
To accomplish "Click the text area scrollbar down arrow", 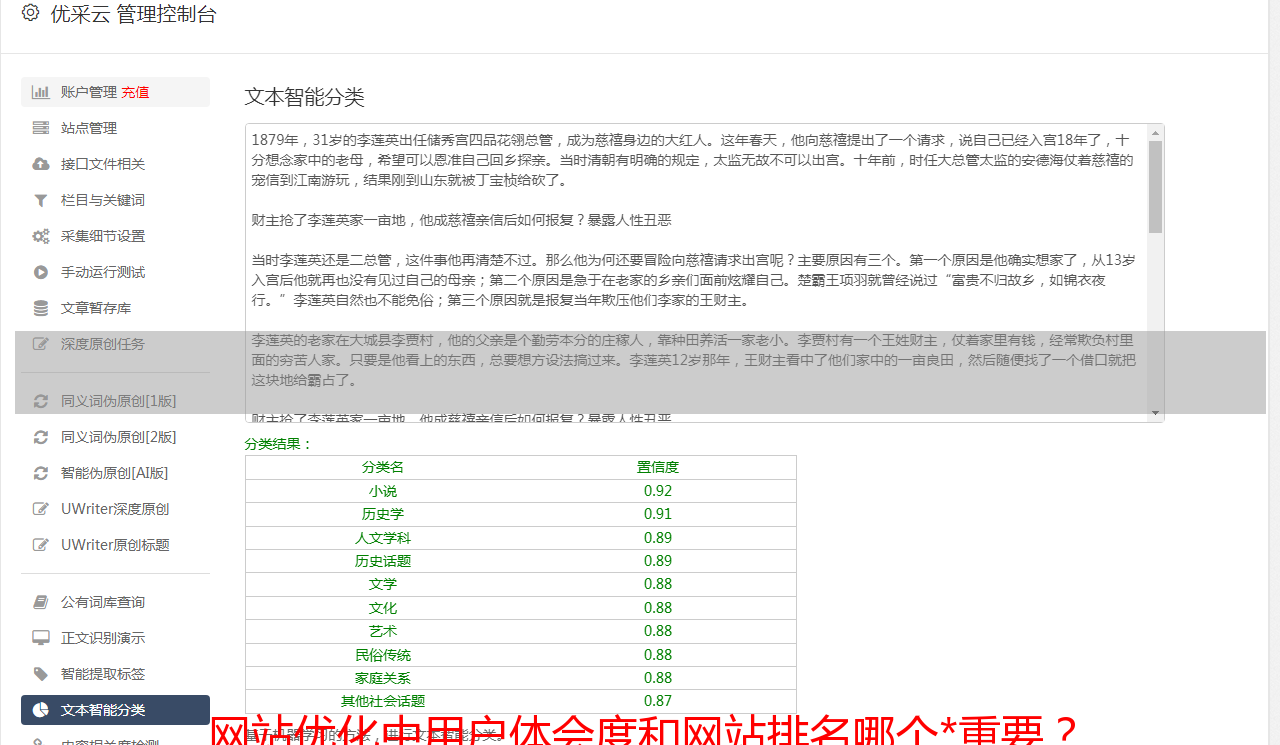I will 1156,413.
